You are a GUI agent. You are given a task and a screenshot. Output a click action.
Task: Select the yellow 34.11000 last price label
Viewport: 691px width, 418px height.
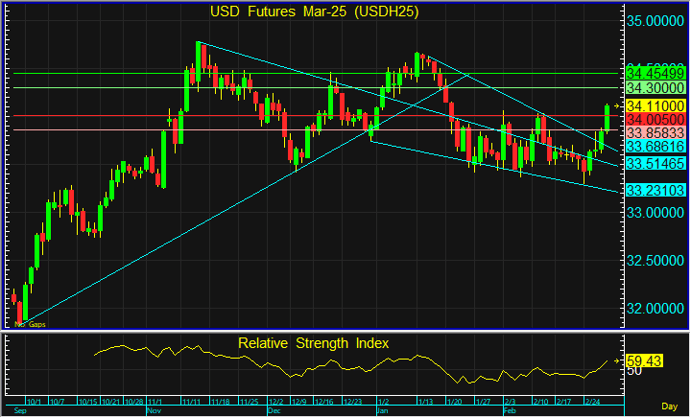click(655, 105)
